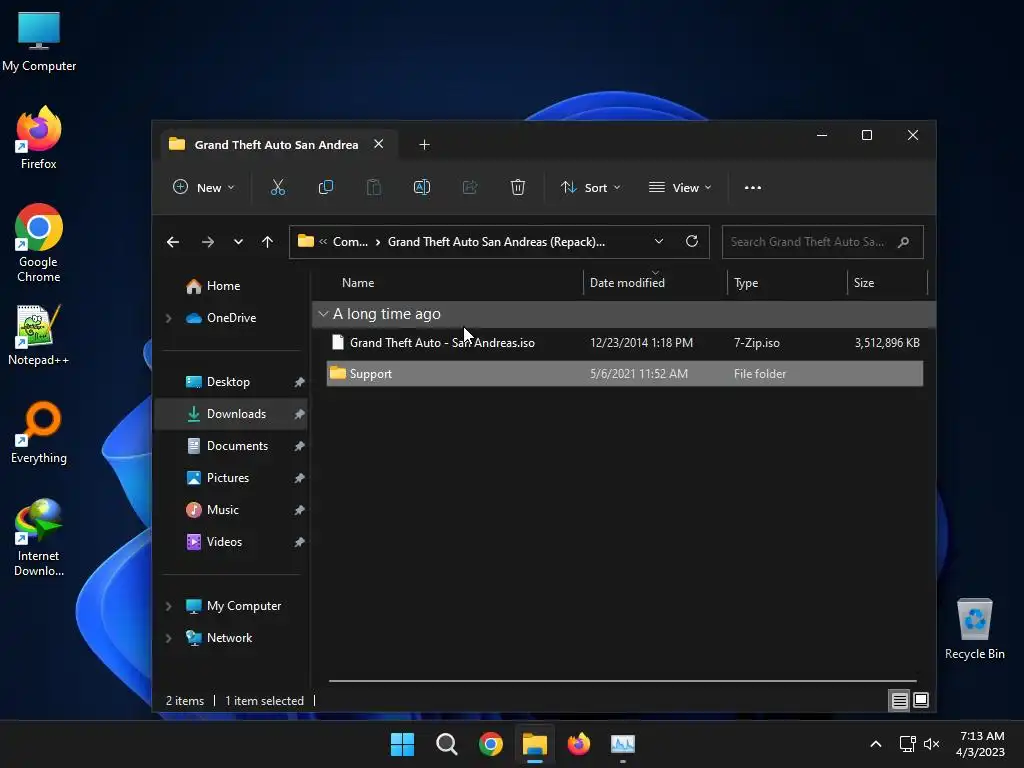This screenshot has width=1024, height=768.
Task: Open the New item dropdown
Action: click(203, 187)
